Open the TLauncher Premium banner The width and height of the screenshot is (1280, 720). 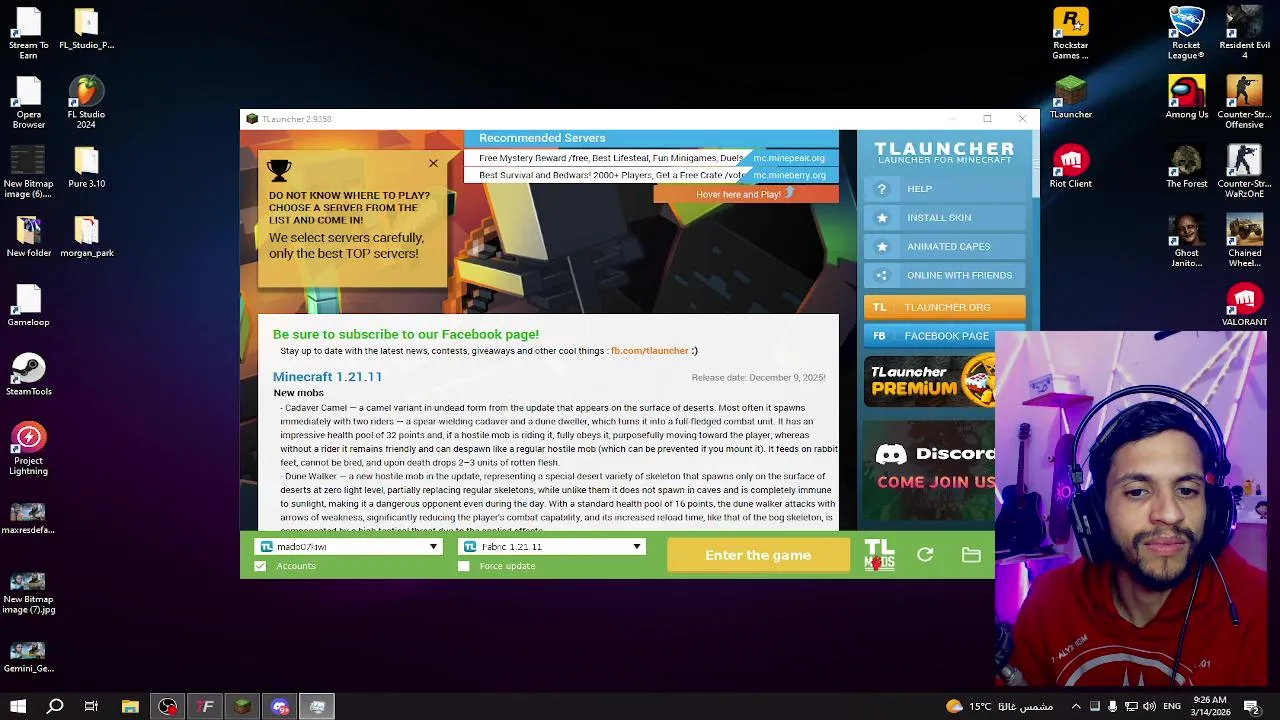930,380
